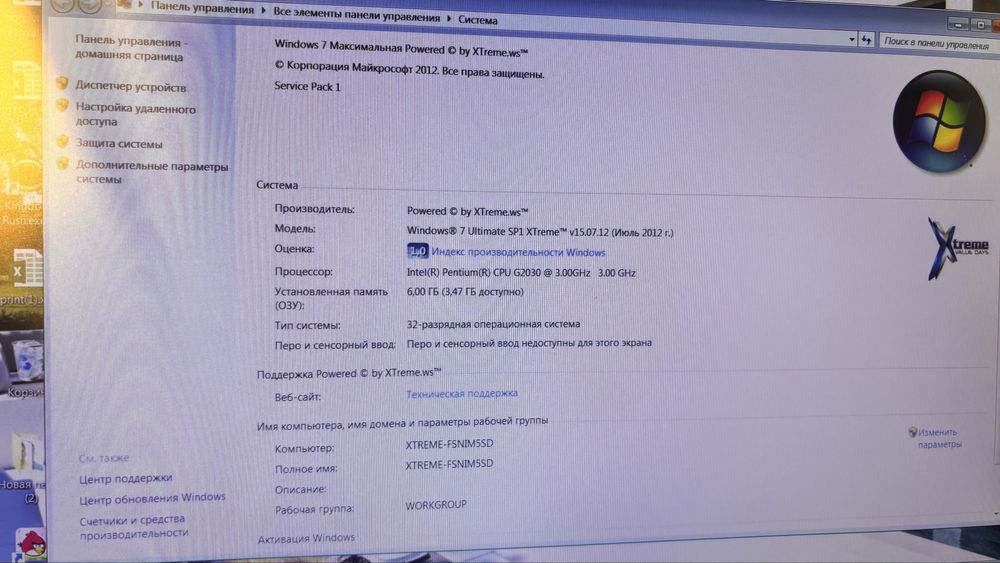Select Новая папка (2) desktop icon
This screenshot has height=563, width=1000.
(x=23, y=467)
